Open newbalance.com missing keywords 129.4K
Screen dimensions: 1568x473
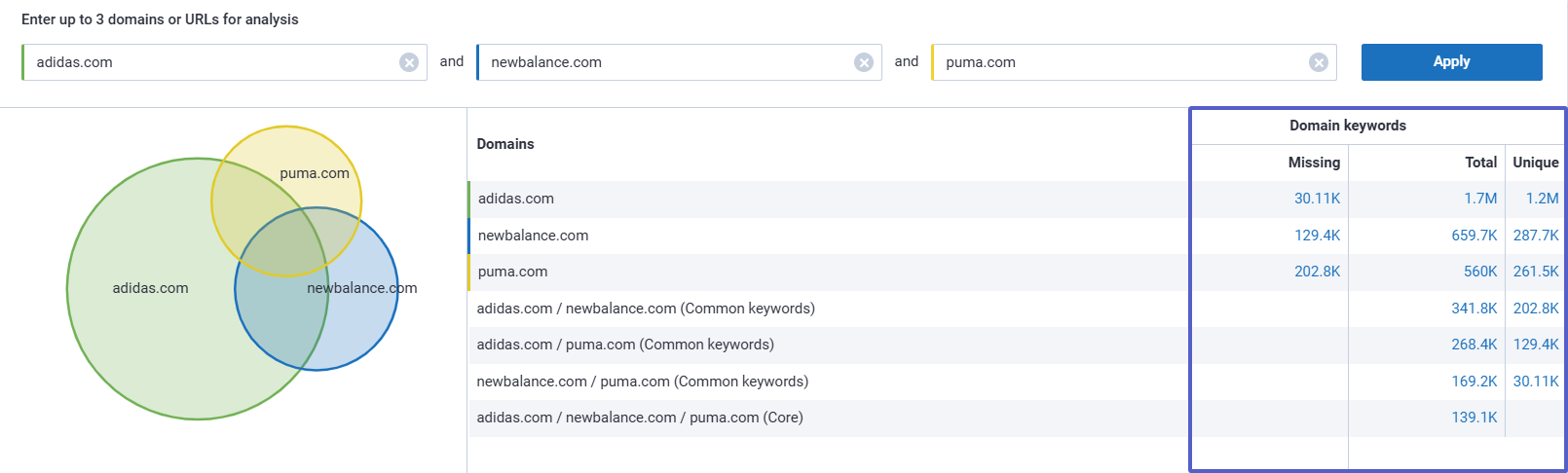coord(1317,236)
